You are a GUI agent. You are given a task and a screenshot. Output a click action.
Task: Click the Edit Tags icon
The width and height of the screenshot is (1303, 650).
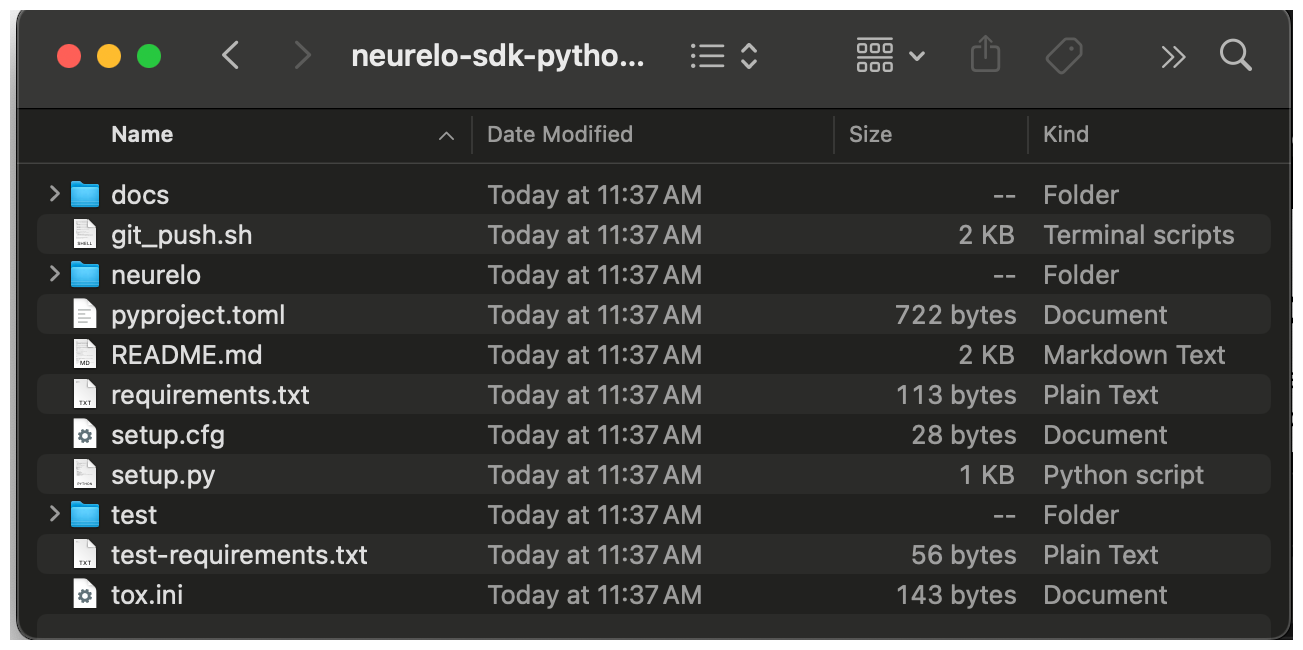[x=1063, y=56]
